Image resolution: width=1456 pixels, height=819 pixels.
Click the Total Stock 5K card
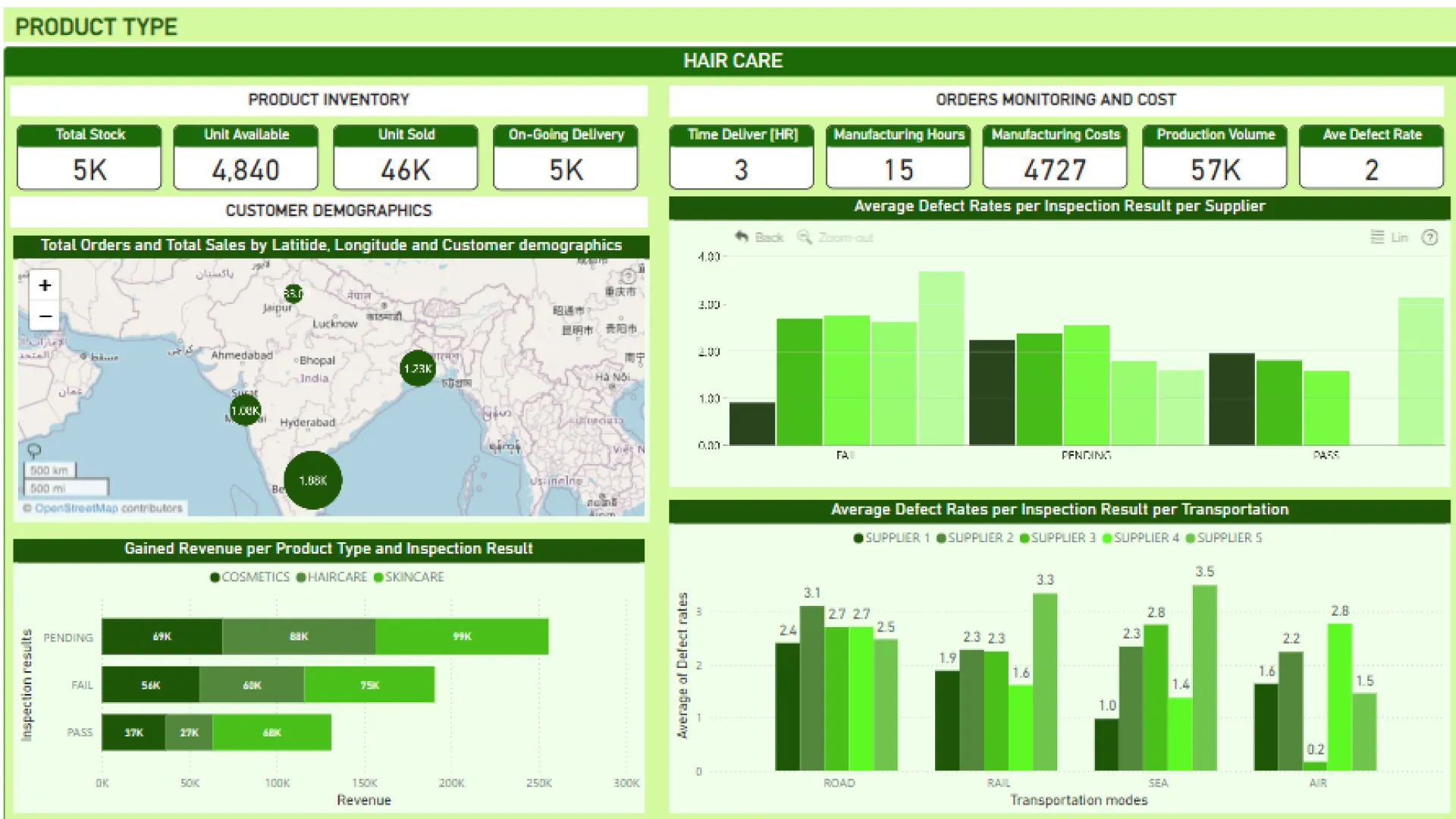tap(89, 157)
